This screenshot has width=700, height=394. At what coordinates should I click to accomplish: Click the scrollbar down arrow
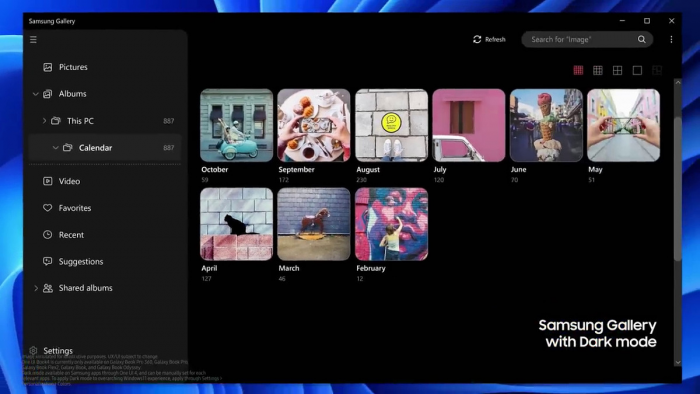coord(678,363)
